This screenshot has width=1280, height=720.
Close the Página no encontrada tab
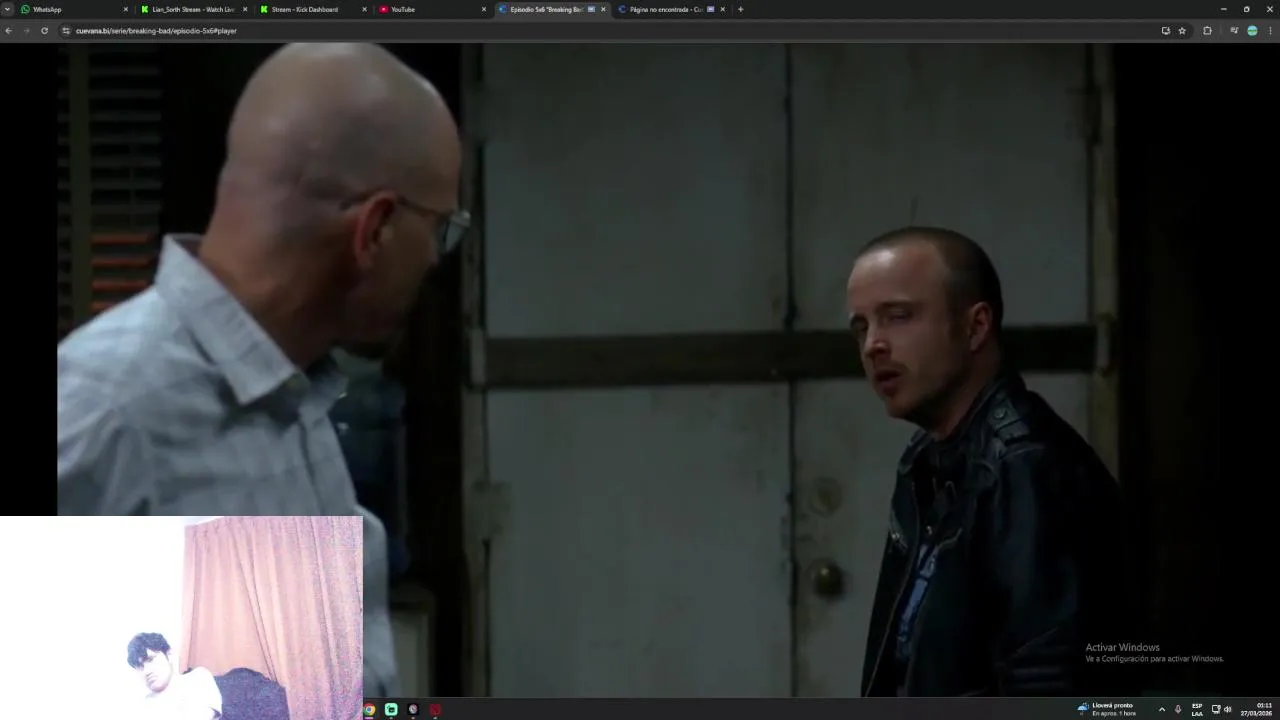point(722,9)
